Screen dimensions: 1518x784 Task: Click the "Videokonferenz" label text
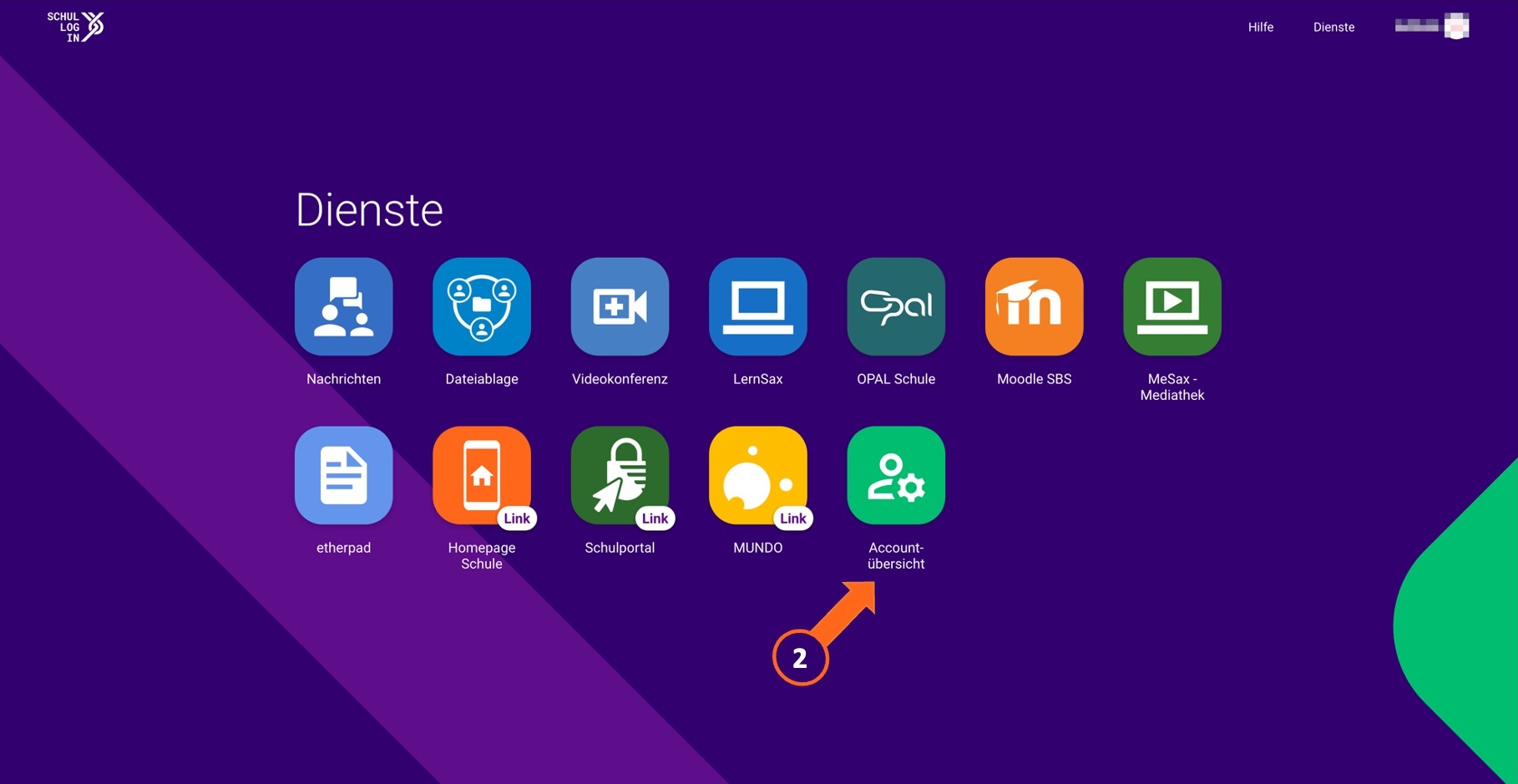(x=620, y=379)
